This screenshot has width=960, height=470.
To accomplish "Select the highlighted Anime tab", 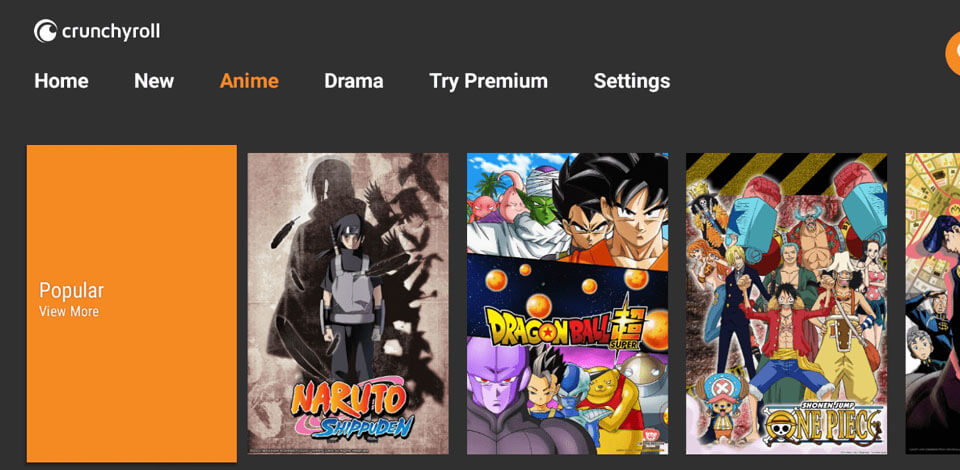I will click(249, 81).
